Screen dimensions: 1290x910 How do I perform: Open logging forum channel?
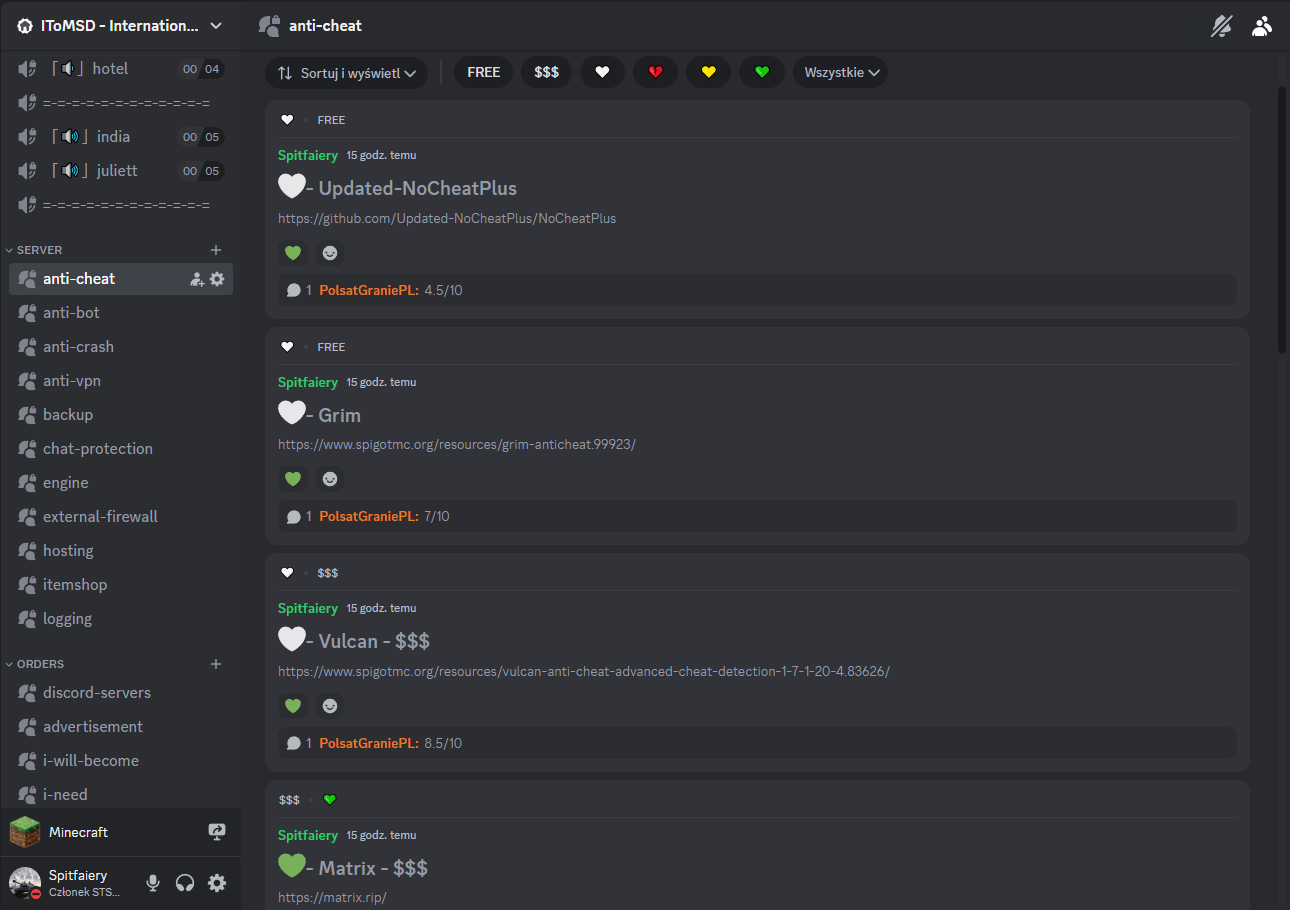(x=121, y=619)
